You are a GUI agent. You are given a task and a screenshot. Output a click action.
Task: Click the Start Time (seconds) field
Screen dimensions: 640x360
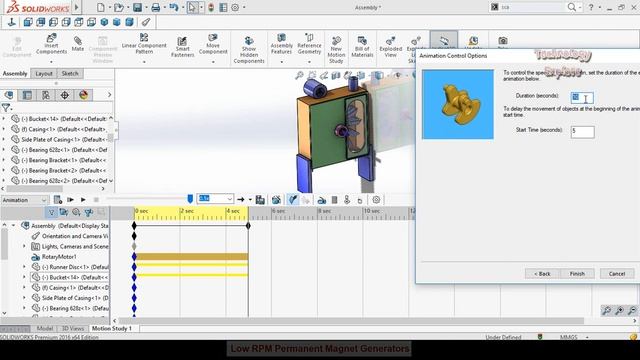point(582,131)
